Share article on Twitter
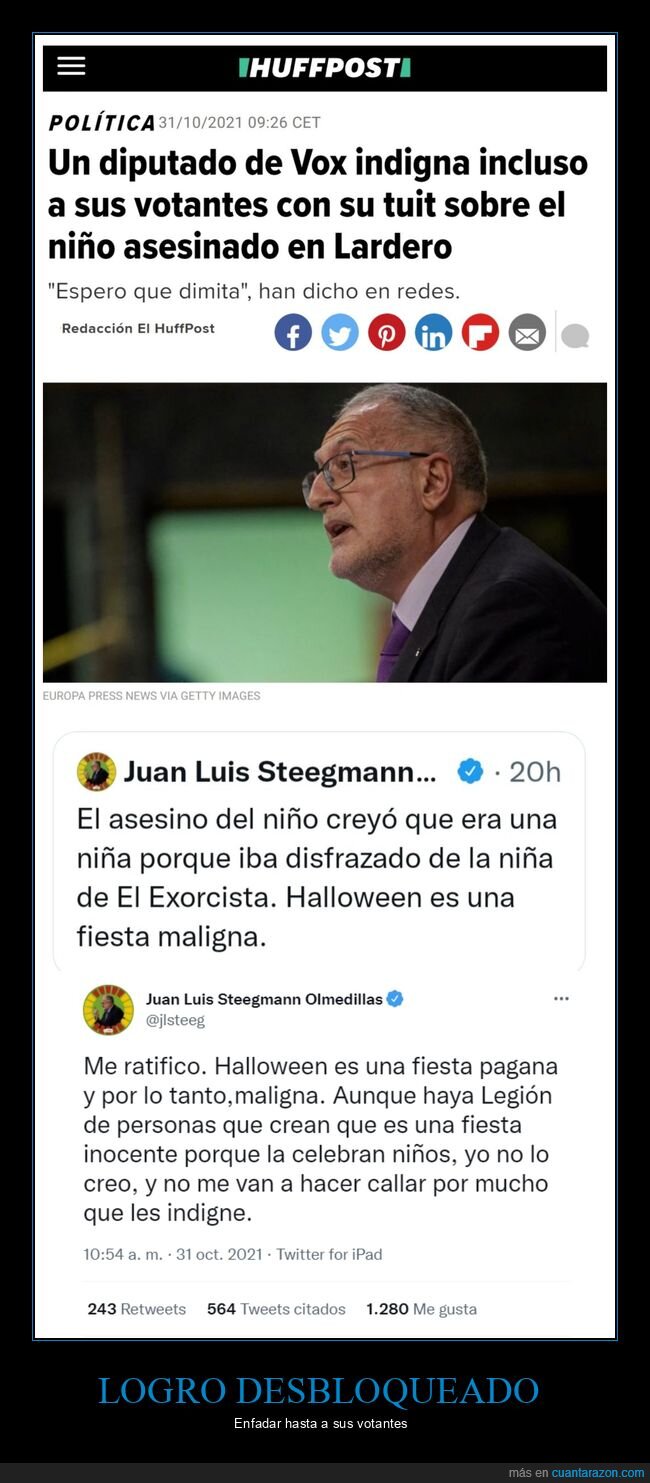This screenshot has height=1483, width=650. pyautogui.click(x=340, y=332)
